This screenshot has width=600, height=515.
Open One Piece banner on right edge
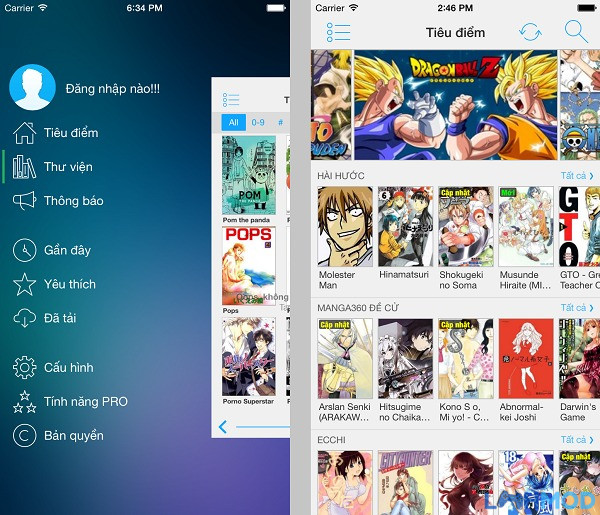tap(580, 105)
